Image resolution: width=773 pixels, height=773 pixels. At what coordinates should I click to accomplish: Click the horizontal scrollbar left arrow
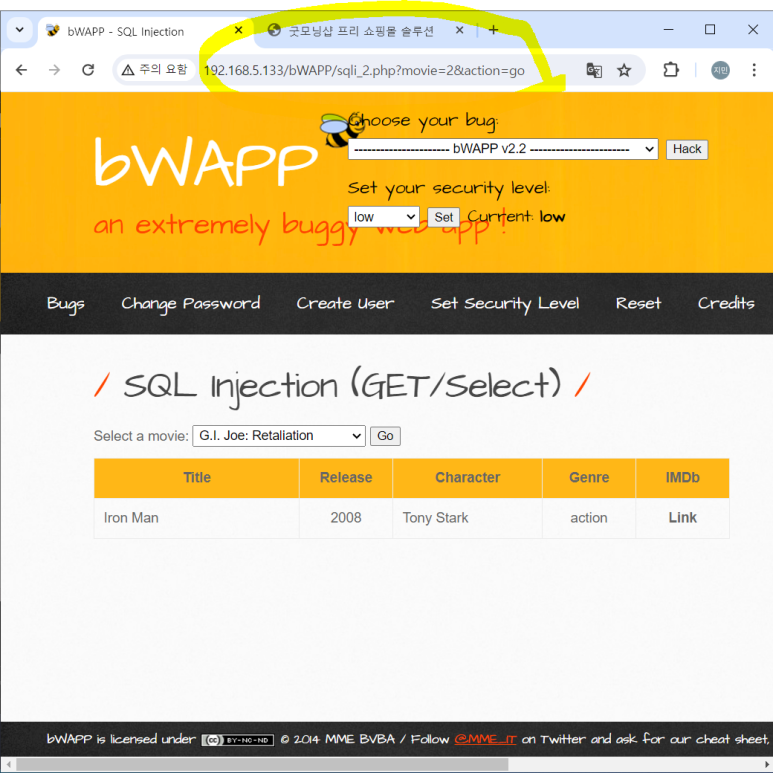click(x=8, y=765)
